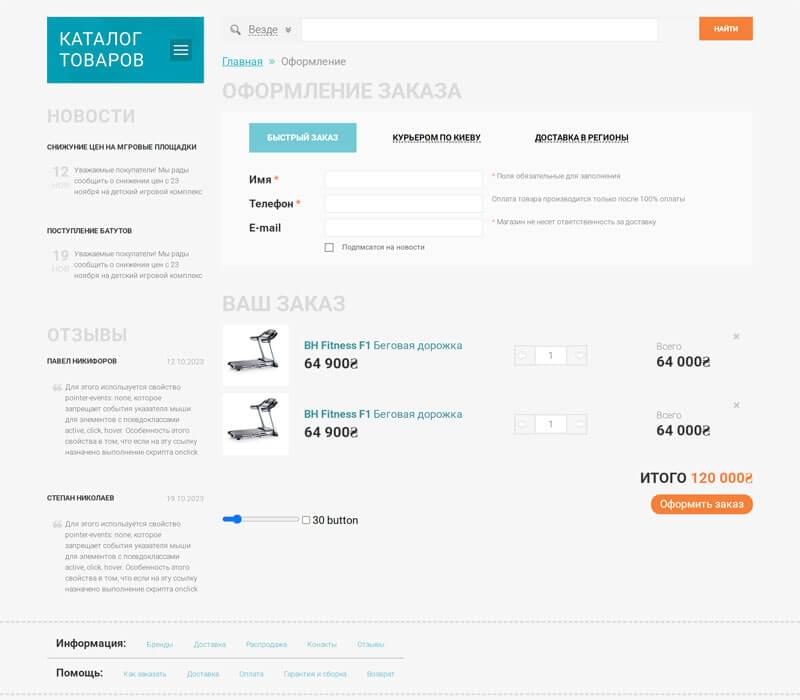This screenshot has height=700, width=800.
Task: Increase quantity of the first treadmill
Action: pos(577,355)
